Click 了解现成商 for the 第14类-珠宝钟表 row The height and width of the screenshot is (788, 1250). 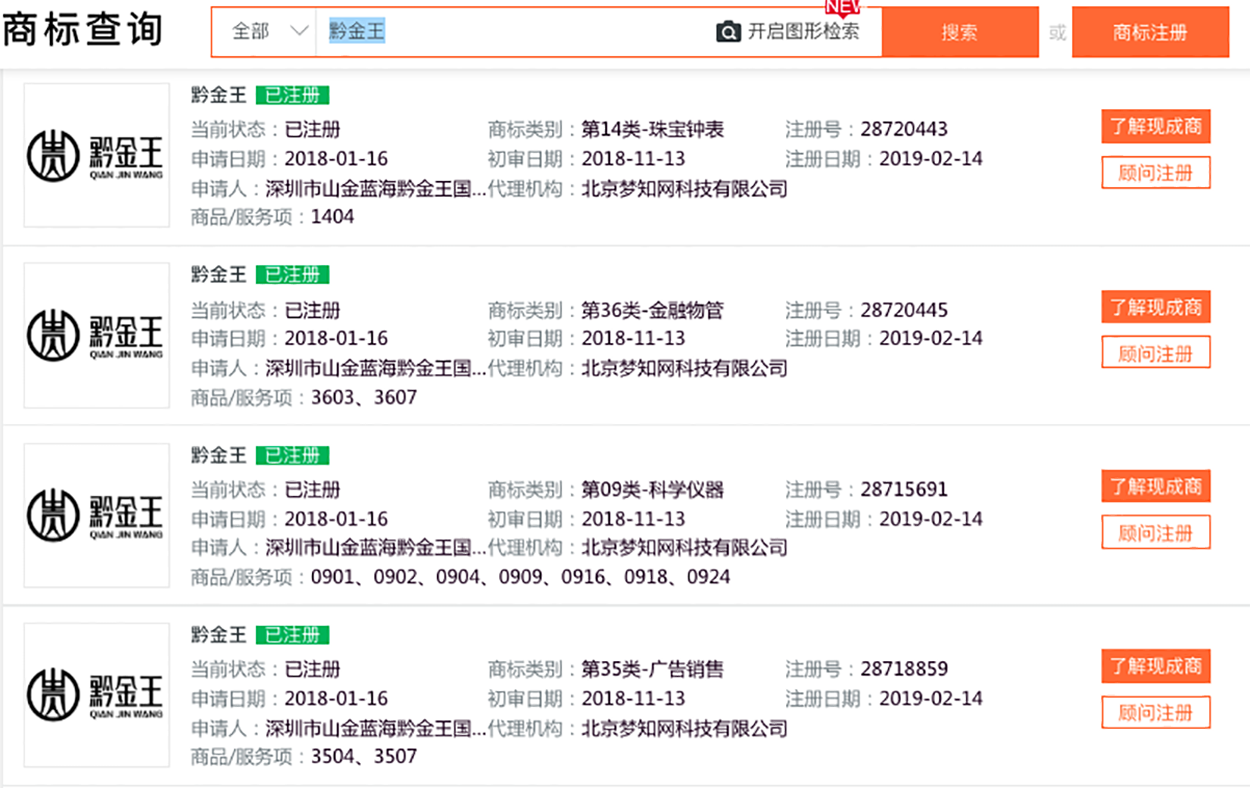[x=1156, y=127]
